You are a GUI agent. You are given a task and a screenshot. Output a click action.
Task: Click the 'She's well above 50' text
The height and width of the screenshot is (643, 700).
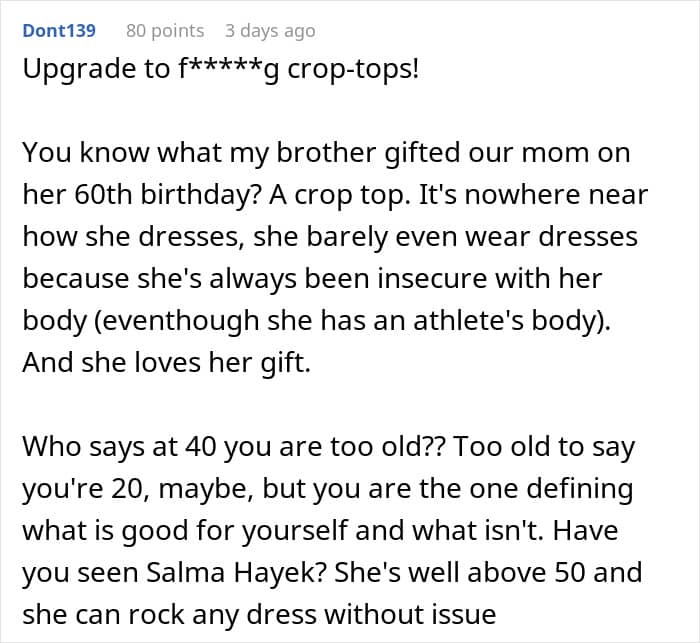[x=459, y=572]
